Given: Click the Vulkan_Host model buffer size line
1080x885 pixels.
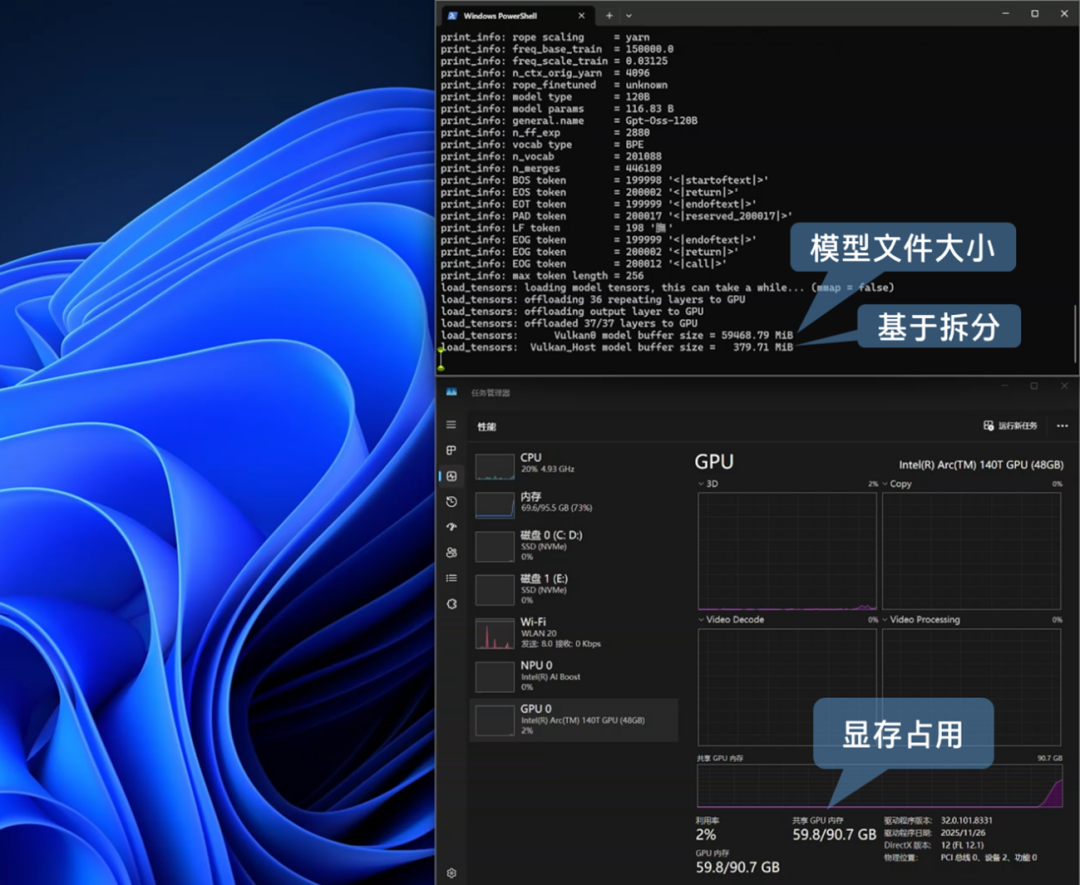Looking at the screenshot, I should [x=617, y=347].
